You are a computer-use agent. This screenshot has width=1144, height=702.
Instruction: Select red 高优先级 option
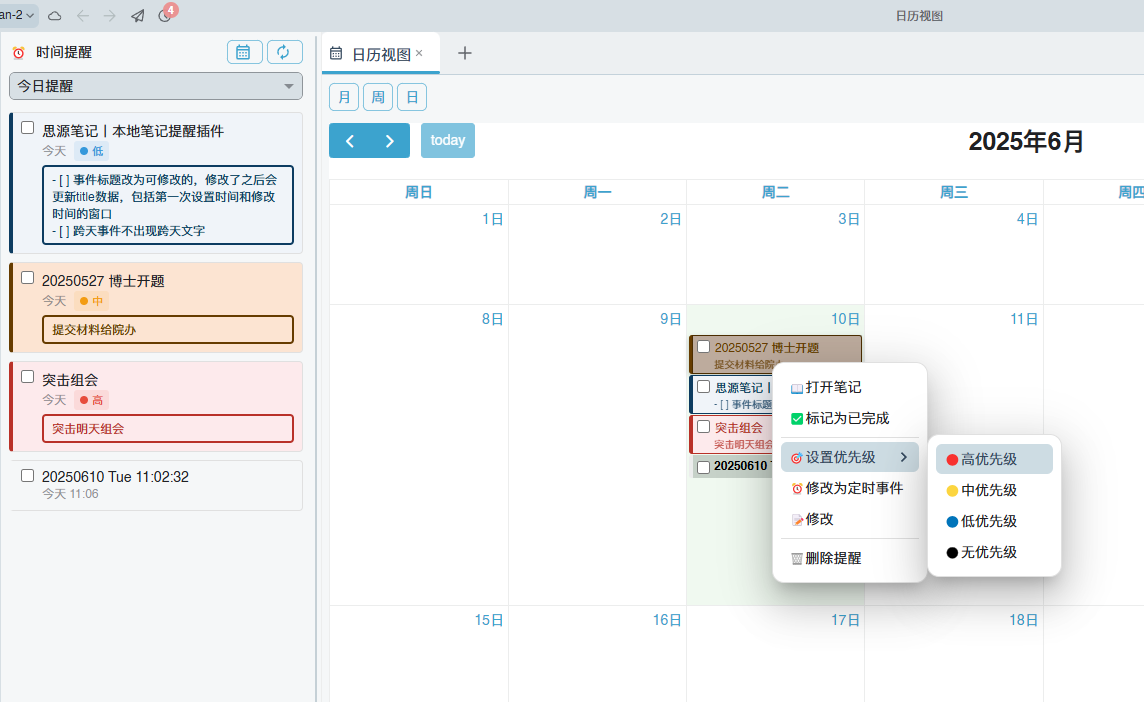(994, 459)
